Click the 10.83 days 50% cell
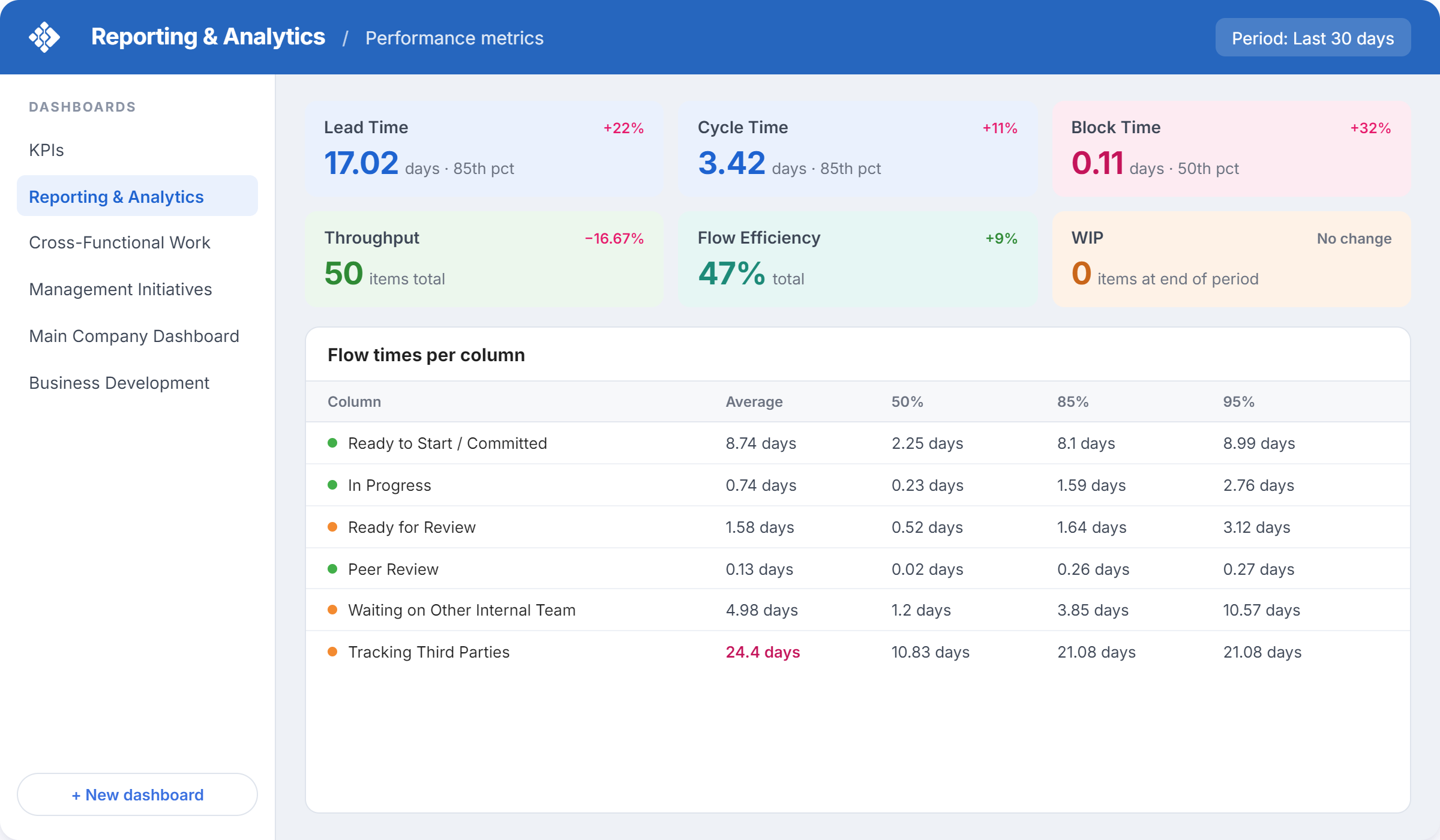 pyautogui.click(x=930, y=652)
